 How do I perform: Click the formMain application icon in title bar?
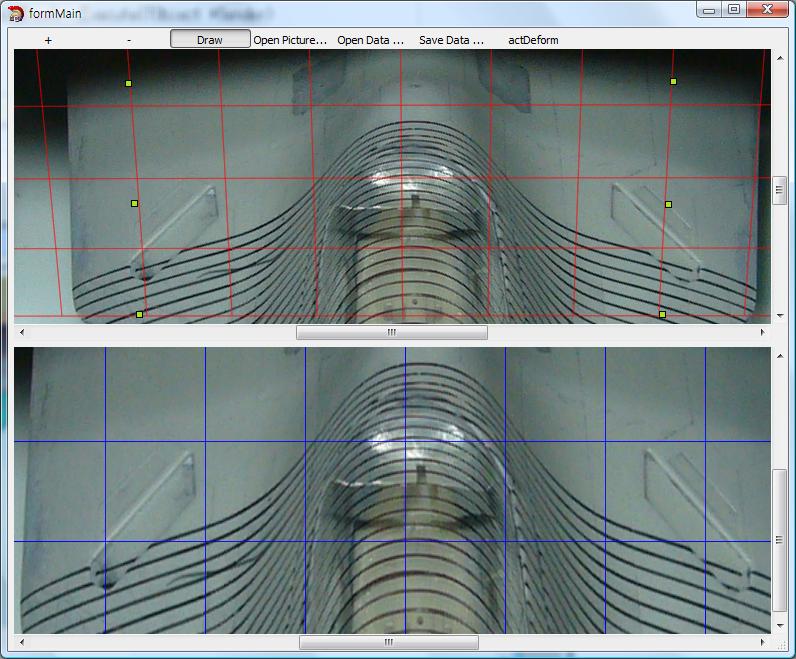(16, 12)
